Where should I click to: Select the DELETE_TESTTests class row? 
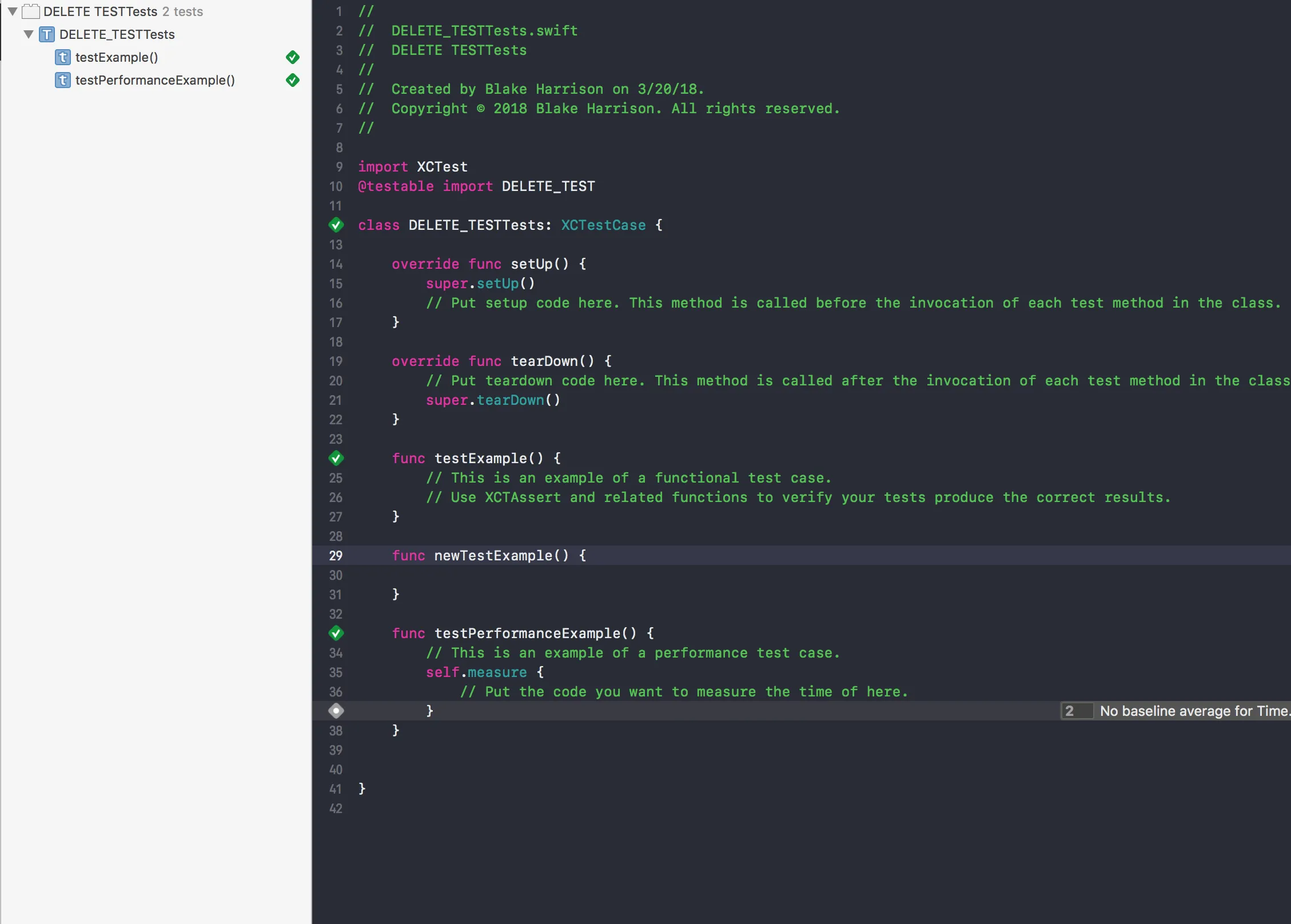click(117, 34)
